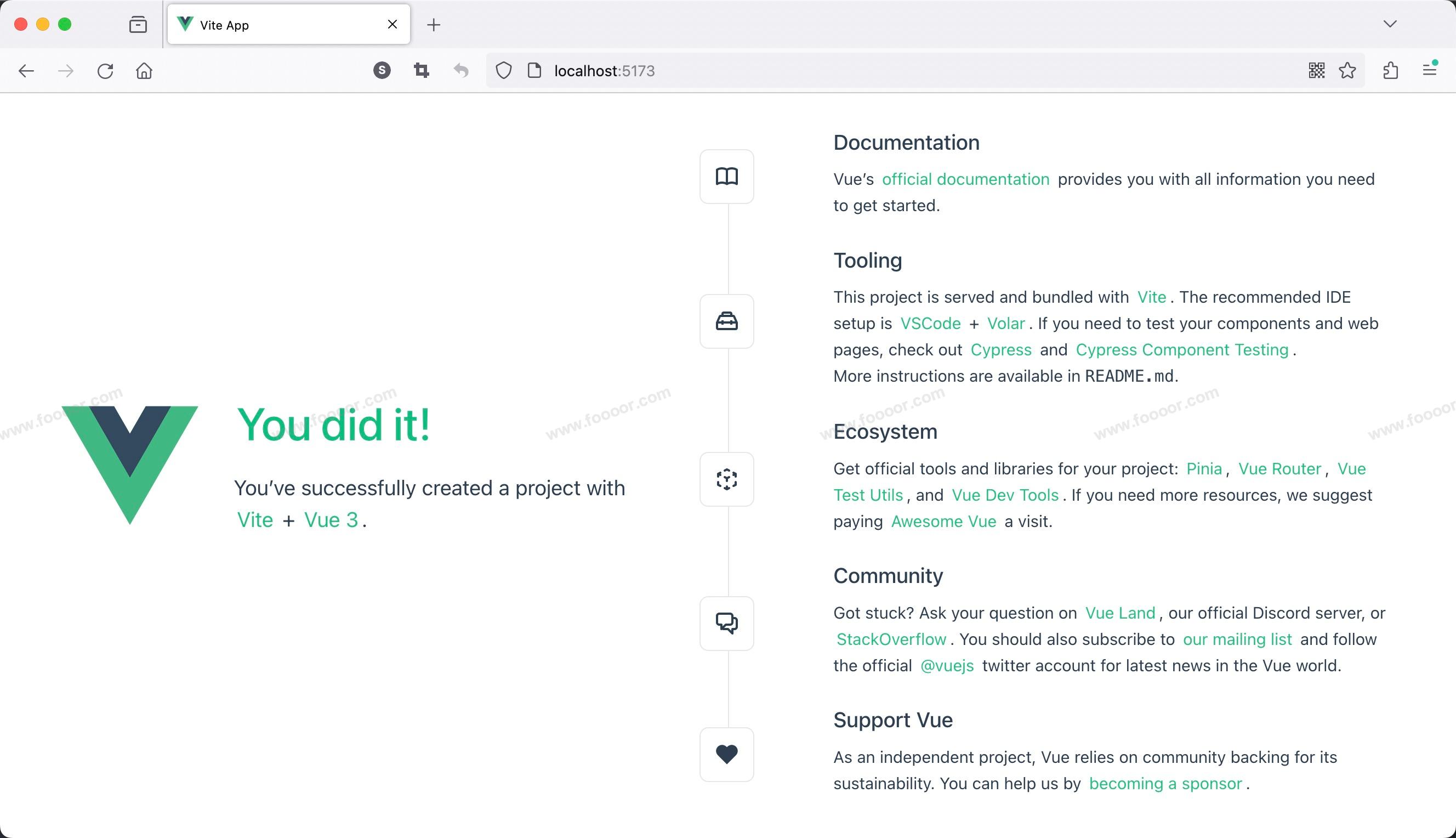The width and height of the screenshot is (1456, 838).
Task: Click the Documentation book icon
Action: [x=726, y=176]
